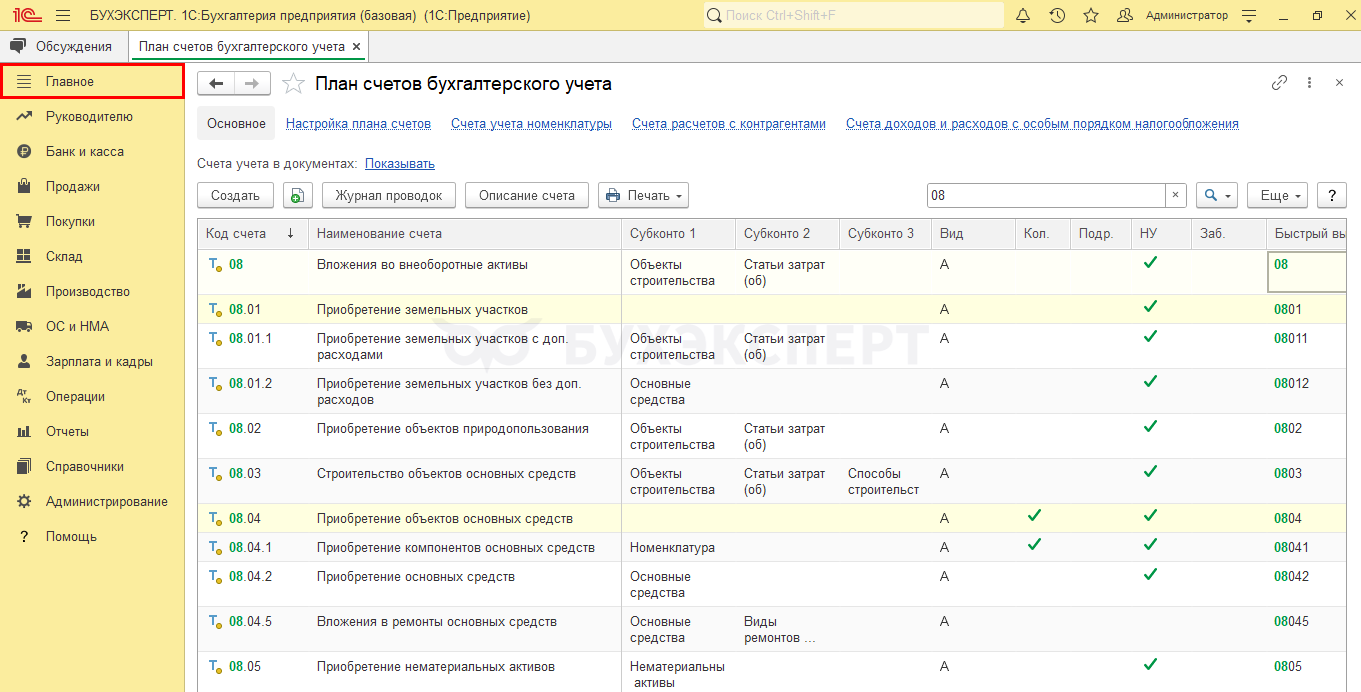1361x692 pixels.
Task: Open the 1C main menu hamburger
Action: pos(63,16)
